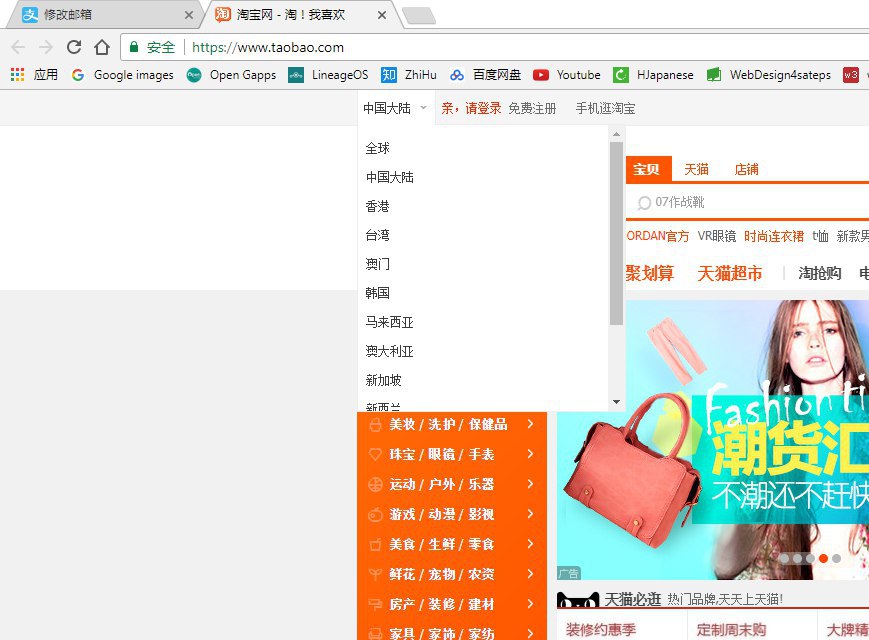Click the Taobao search input field
The width and height of the screenshot is (869, 640).
750,203
